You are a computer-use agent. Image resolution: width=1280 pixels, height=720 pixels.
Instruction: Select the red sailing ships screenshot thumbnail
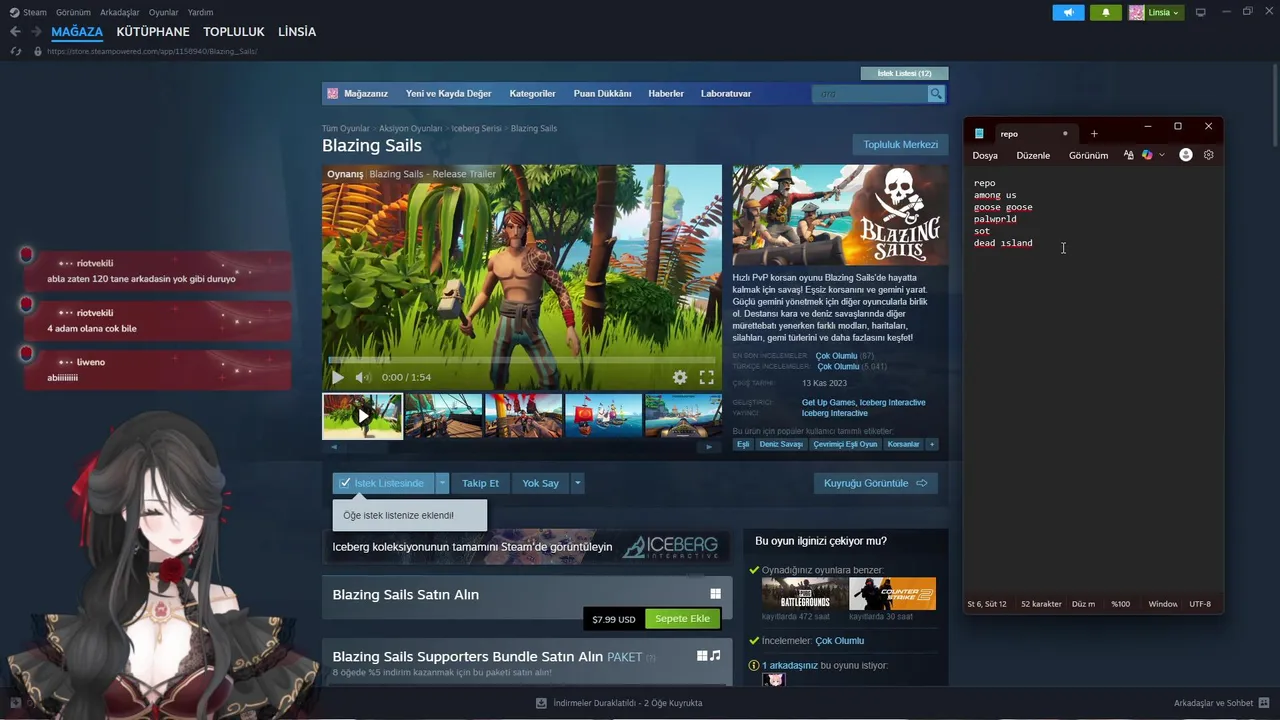(603, 416)
